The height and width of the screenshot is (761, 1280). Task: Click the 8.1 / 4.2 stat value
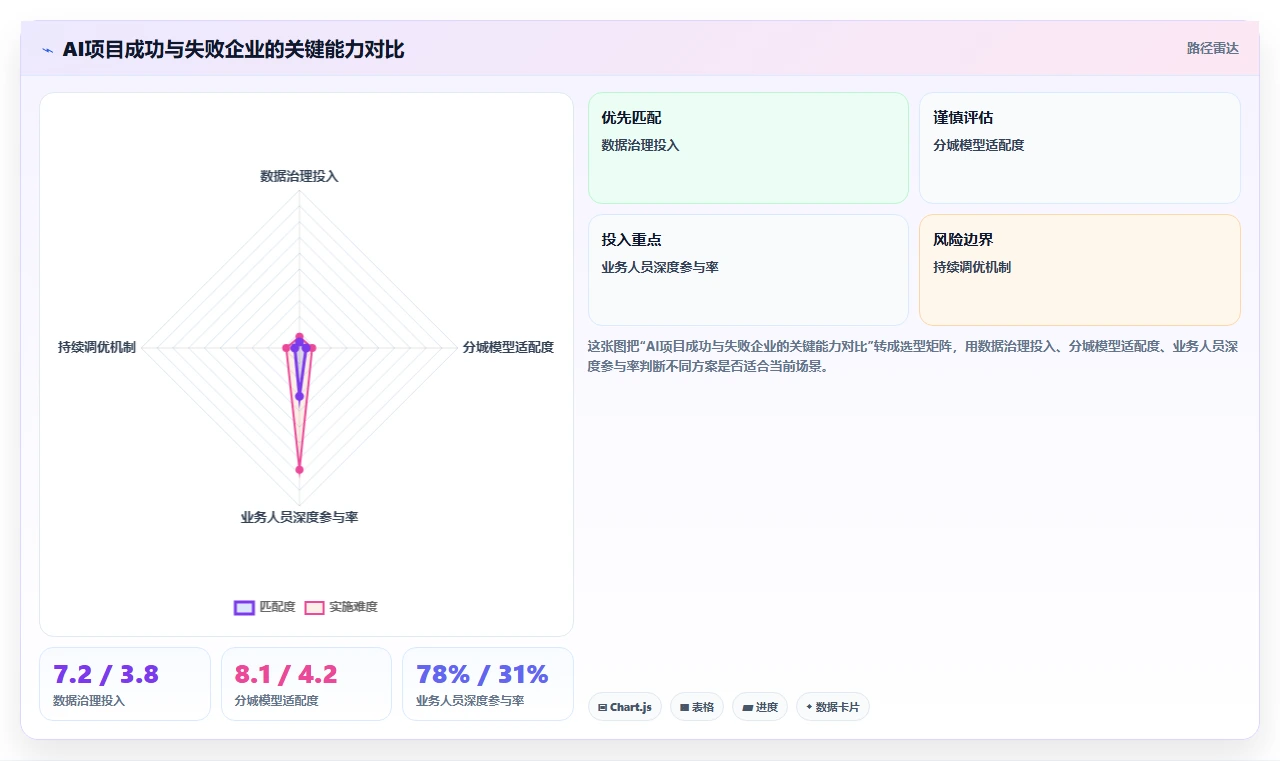[286, 674]
